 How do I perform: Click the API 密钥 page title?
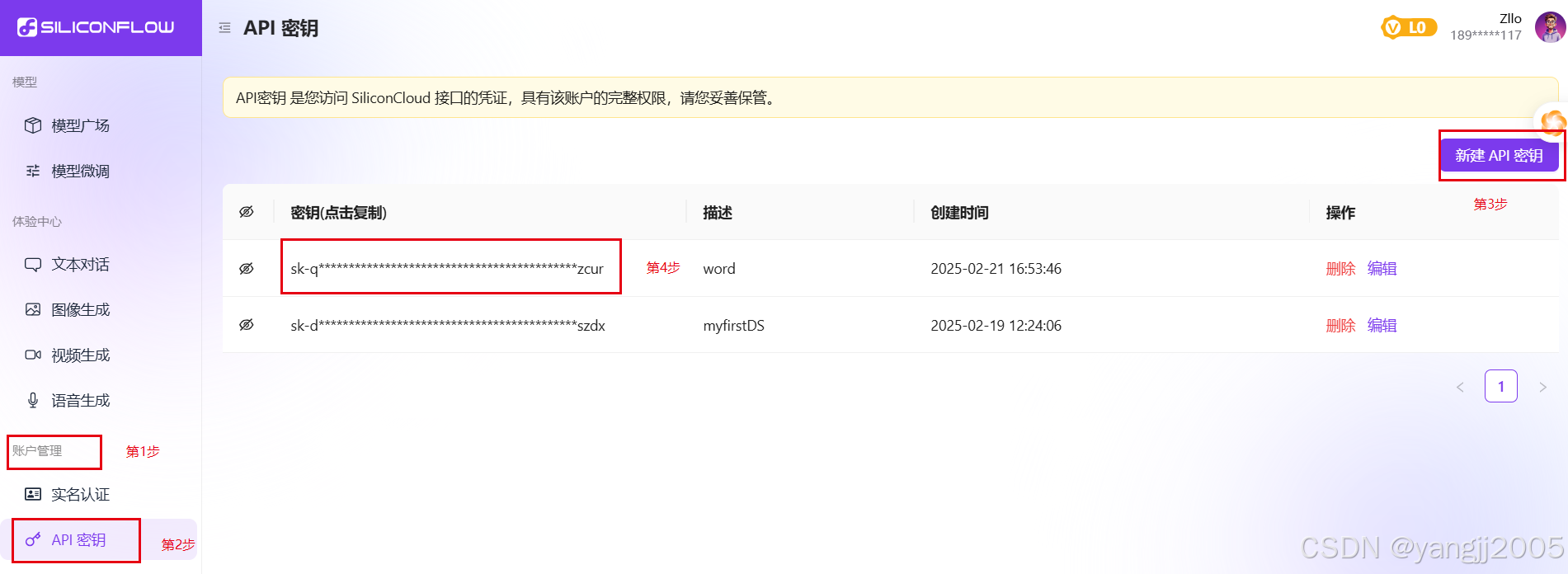click(281, 28)
